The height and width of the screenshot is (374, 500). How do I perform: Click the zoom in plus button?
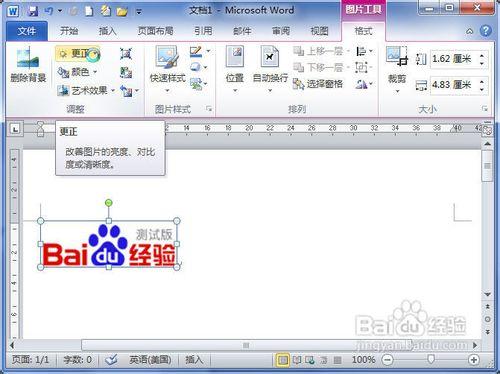coord(474,360)
